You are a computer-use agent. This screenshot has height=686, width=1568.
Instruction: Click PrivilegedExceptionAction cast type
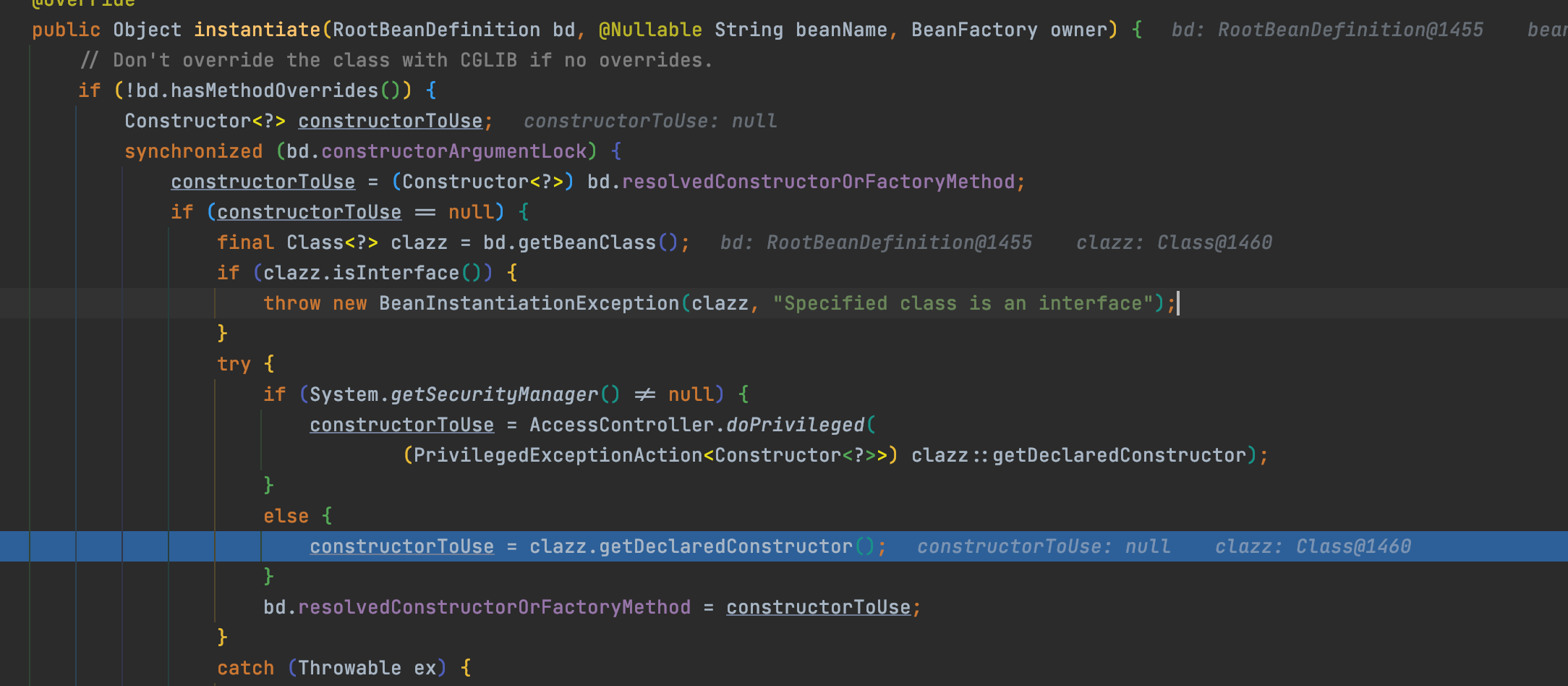(558, 455)
